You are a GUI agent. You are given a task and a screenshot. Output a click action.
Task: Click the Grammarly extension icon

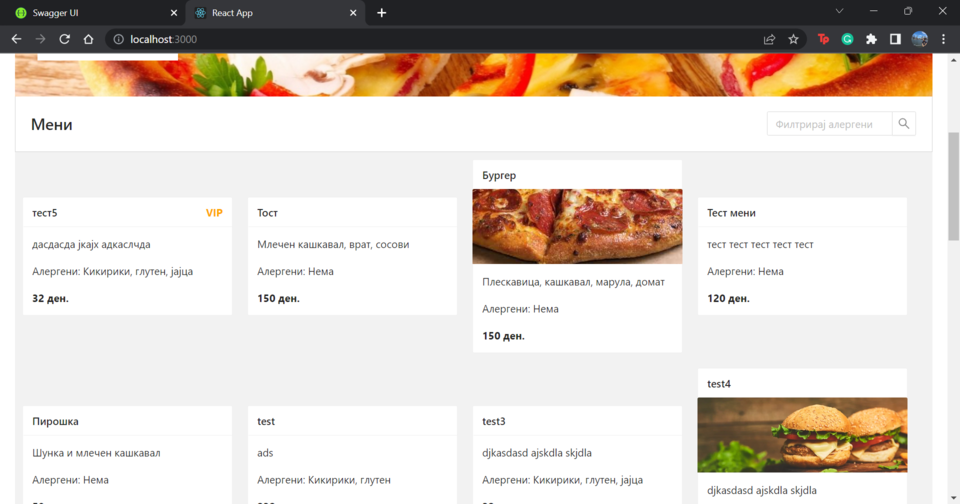pos(847,39)
